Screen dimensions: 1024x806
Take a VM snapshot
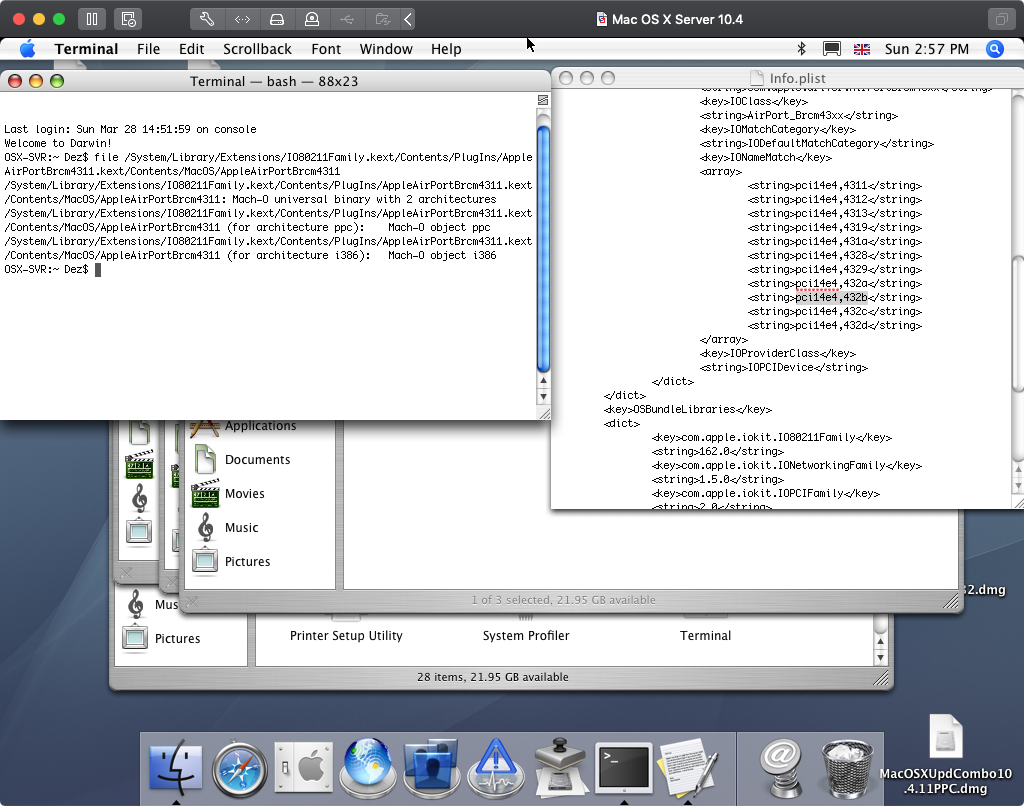click(128, 19)
